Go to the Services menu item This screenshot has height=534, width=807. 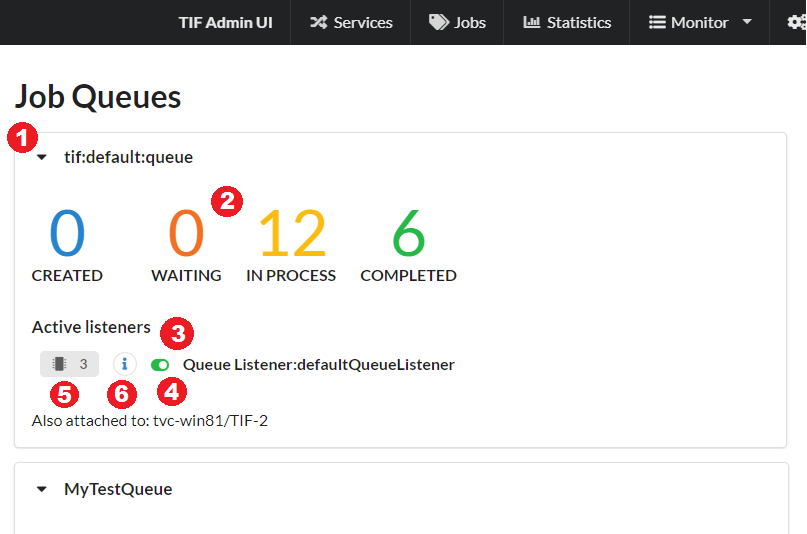363,22
